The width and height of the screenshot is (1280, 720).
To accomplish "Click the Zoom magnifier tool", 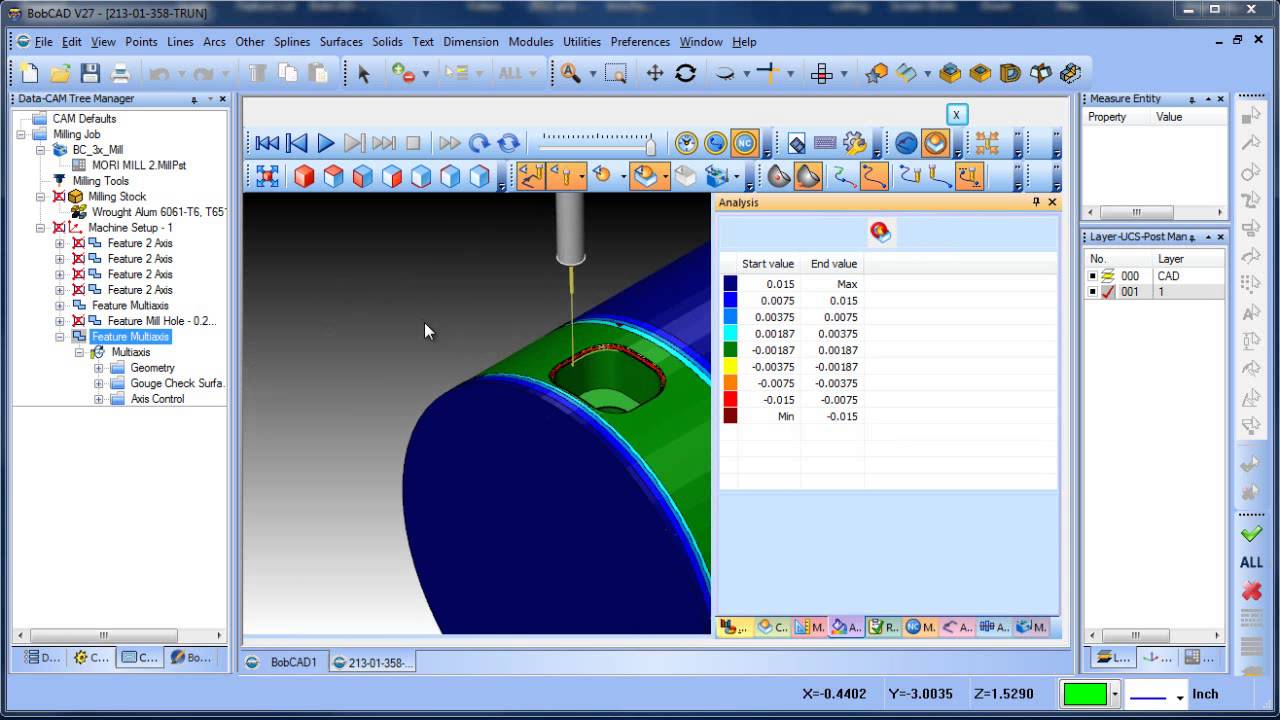I will [570, 73].
